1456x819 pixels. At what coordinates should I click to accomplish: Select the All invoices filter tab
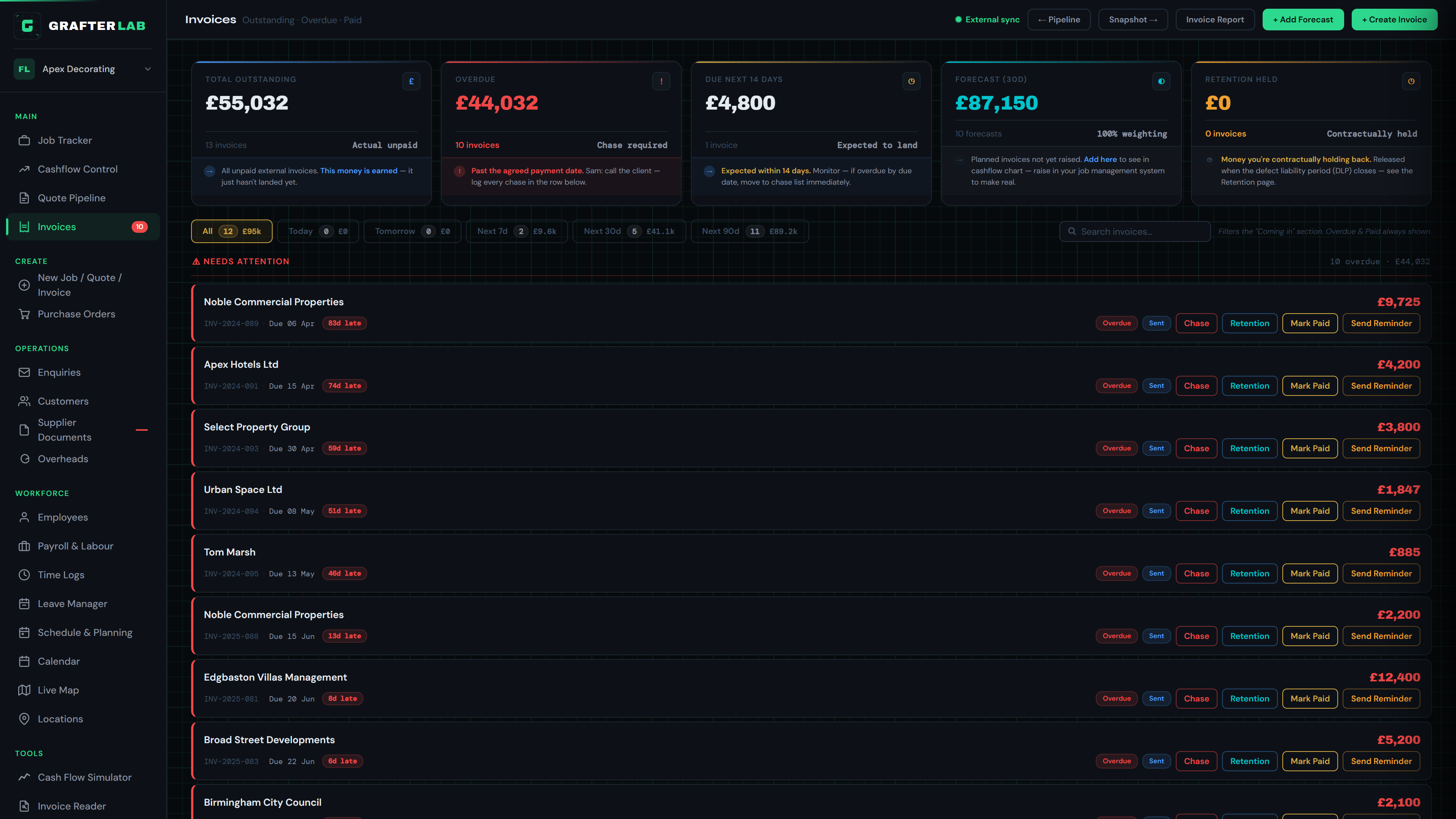click(x=232, y=231)
